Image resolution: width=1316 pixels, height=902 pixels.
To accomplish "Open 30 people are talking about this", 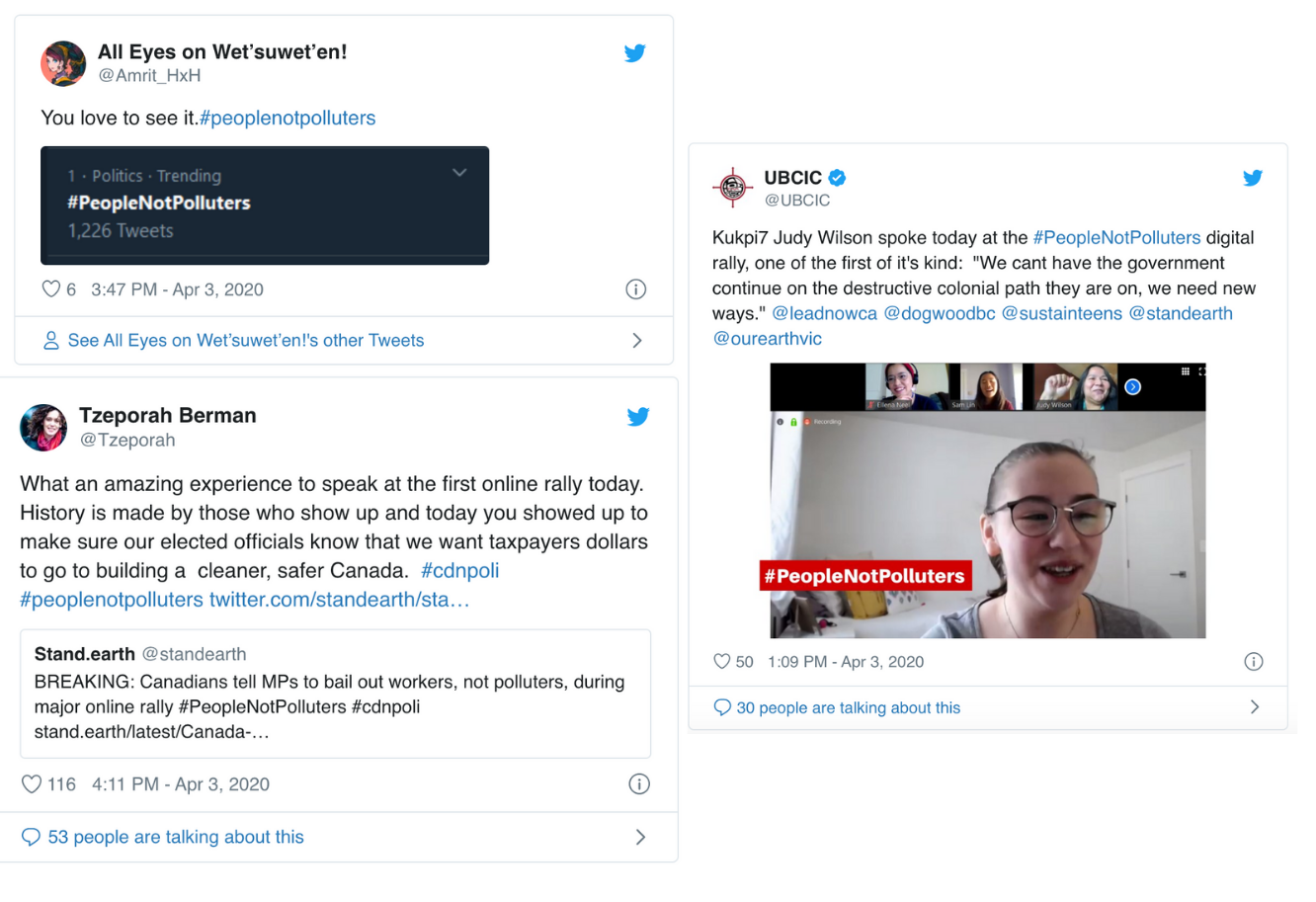I will coord(849,708).
